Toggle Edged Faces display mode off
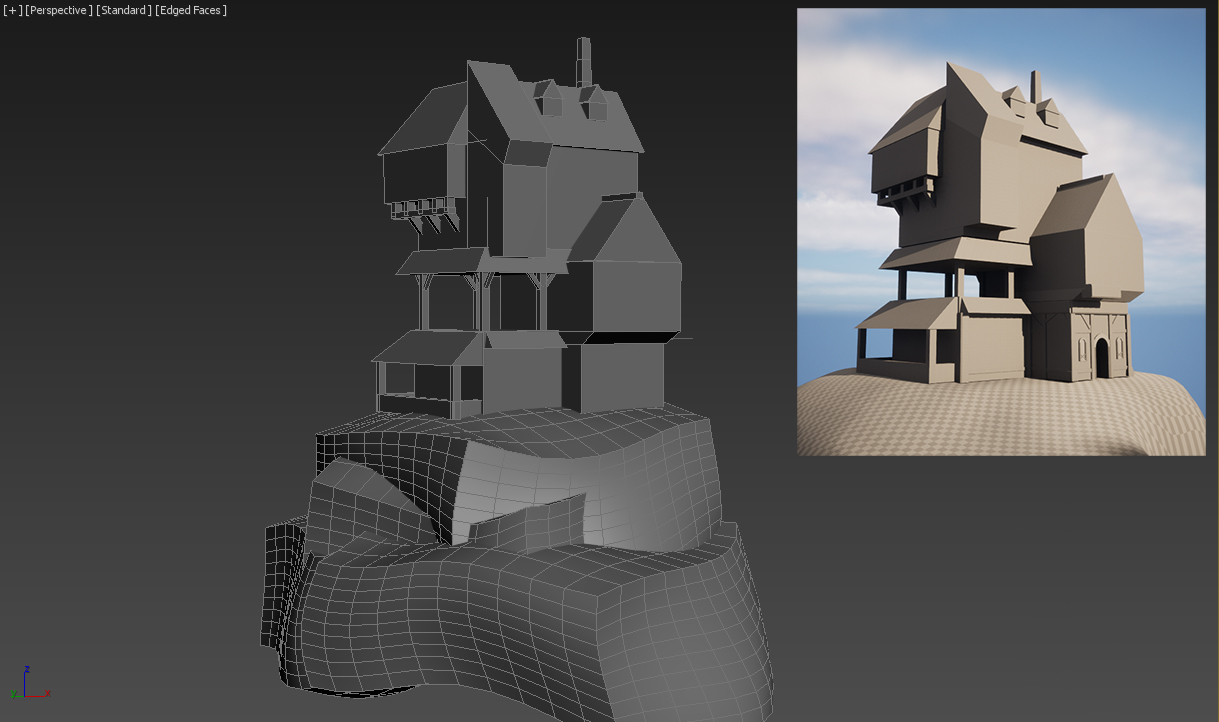 pyautogui.click(x=190, y=10)
